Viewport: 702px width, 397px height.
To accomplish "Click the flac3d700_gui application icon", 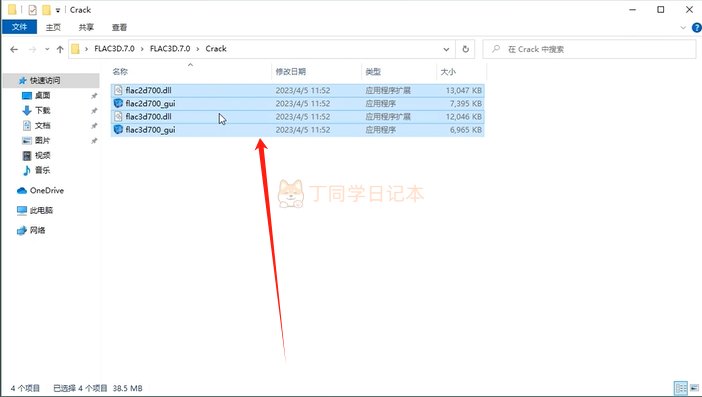I will (x=118, y=130).
